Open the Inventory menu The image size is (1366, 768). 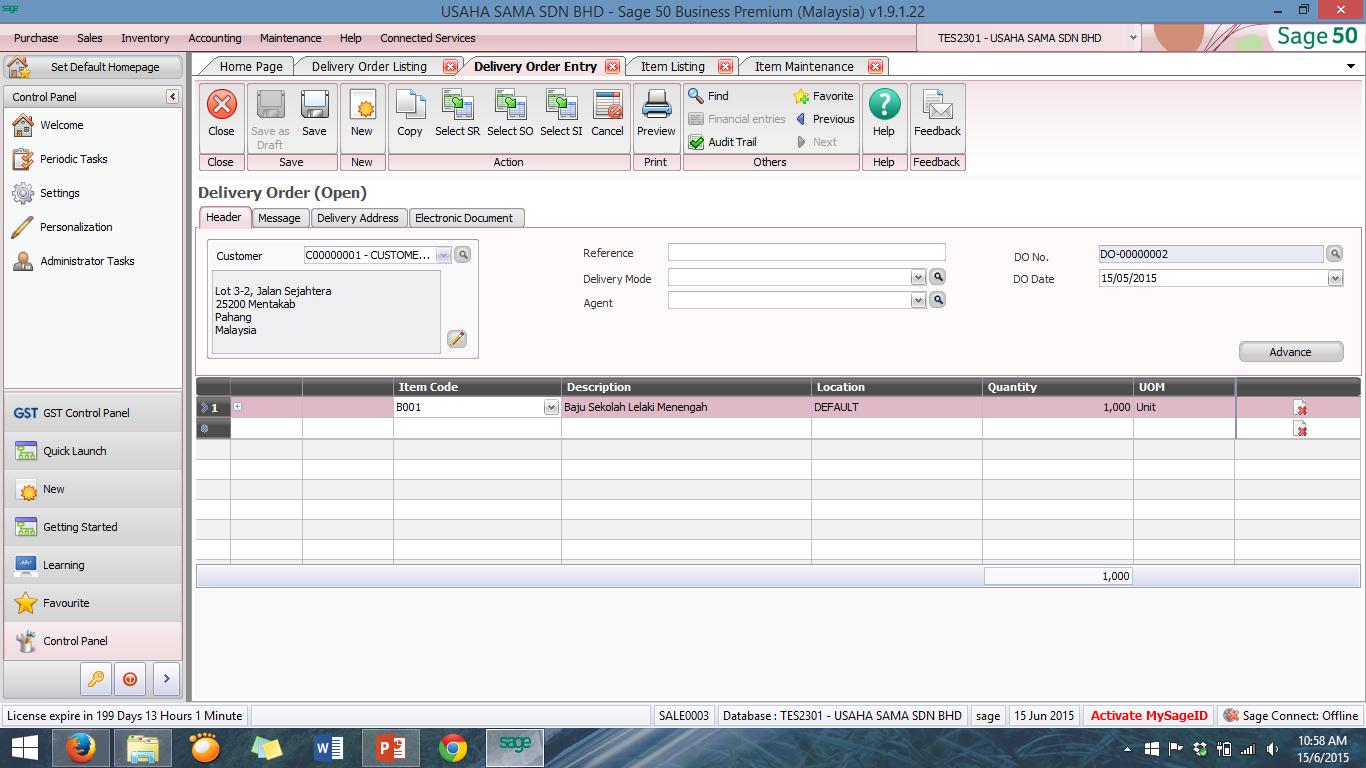coord(145,38)
